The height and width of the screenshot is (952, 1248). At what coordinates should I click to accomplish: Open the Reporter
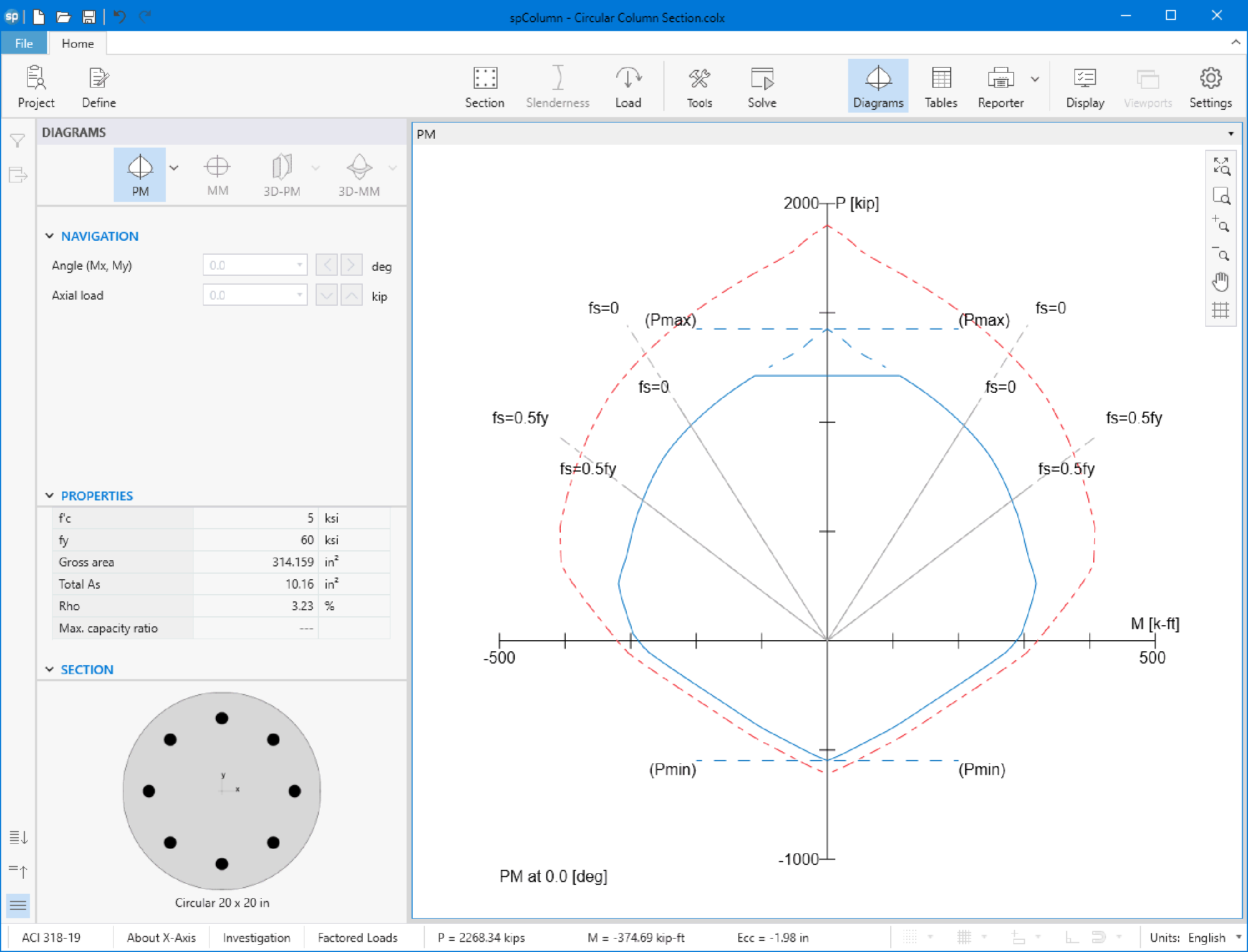(x=1001, y=87)
